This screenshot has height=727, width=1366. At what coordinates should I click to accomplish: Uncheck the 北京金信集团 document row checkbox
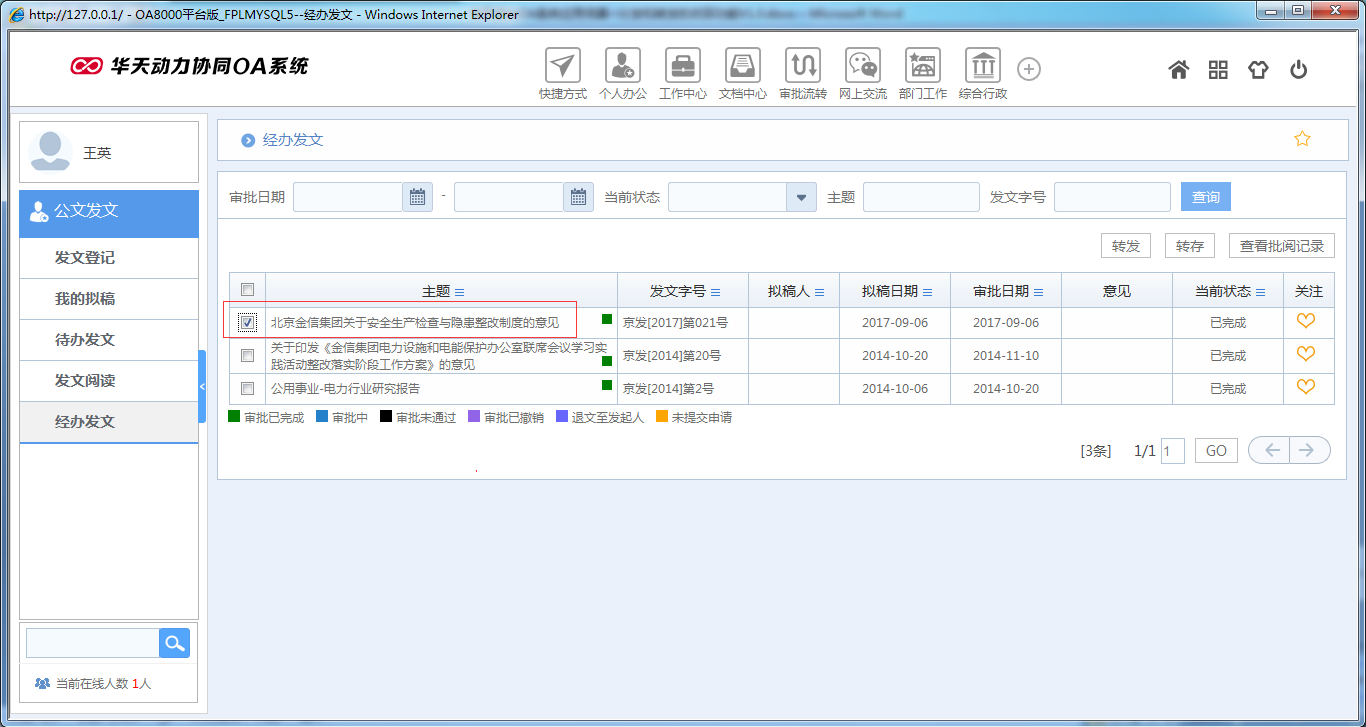pyautogui.click(x=247, y=320)
